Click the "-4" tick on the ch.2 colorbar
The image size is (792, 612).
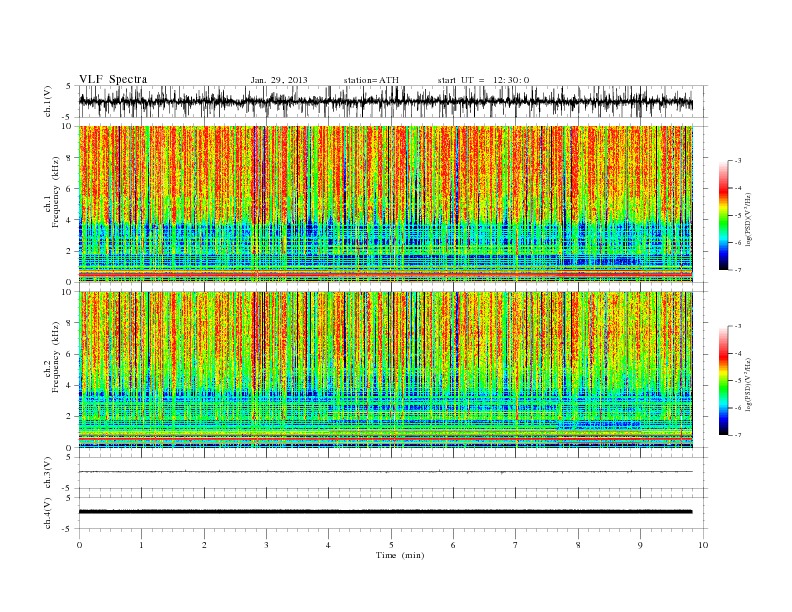click(x=737, y=353)
